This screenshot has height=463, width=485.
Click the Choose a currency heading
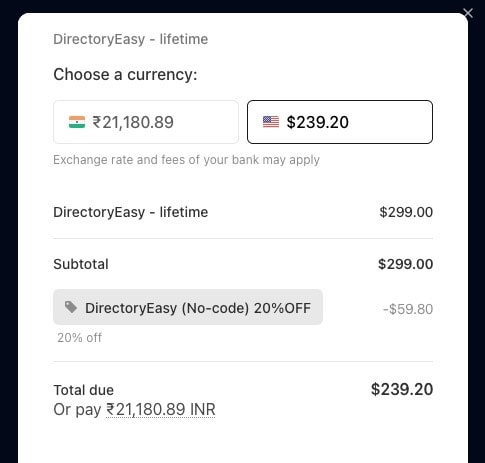pyautogui.click(x=125, y=74)
